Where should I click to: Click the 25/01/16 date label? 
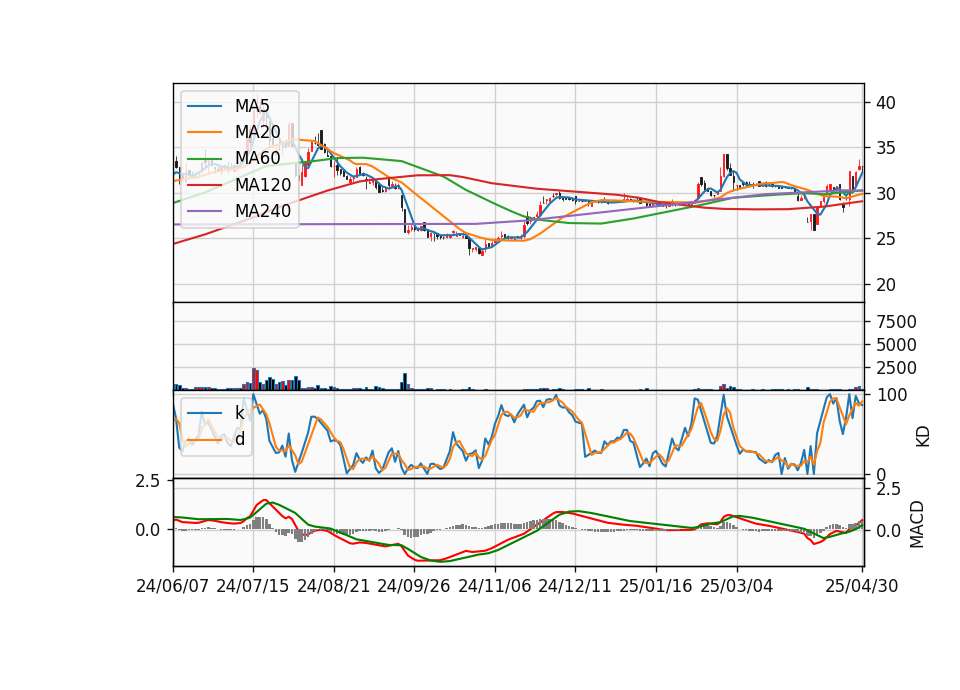pos(656,586)
